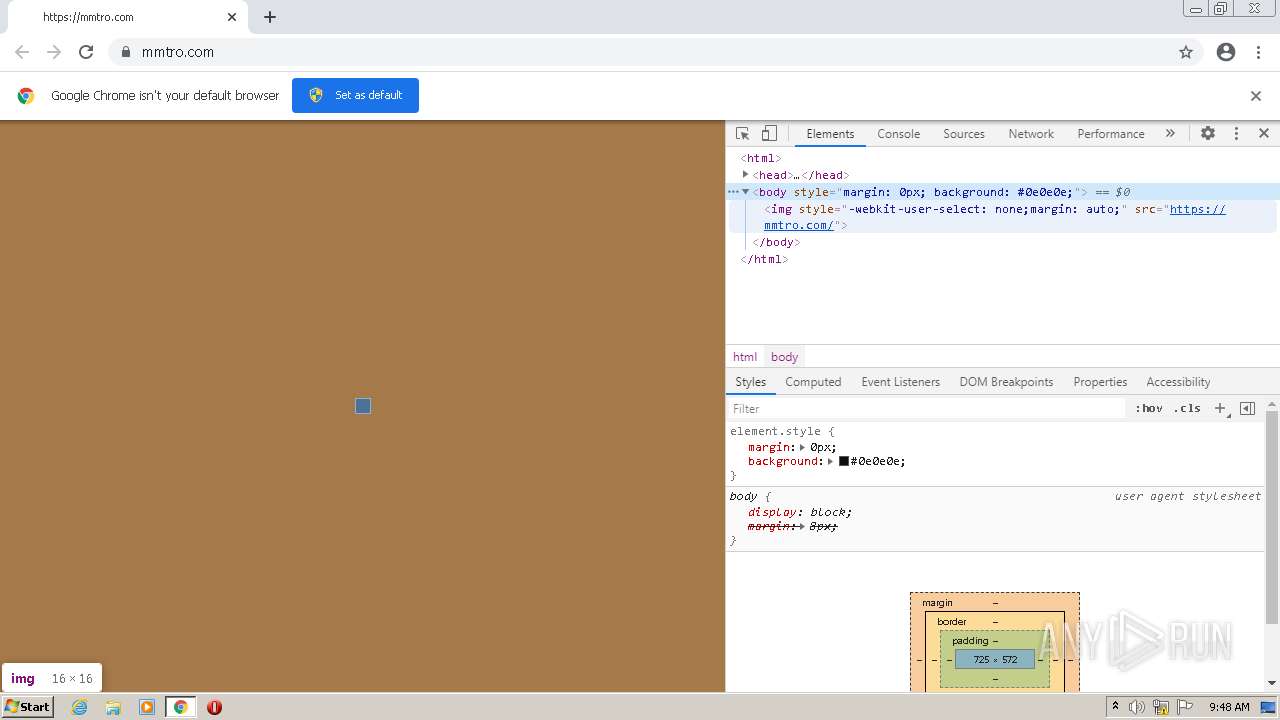The height and width of the screenshot is (720, 1280).
Task: Show more DevTools tabs chevron
Action: 1170,134
